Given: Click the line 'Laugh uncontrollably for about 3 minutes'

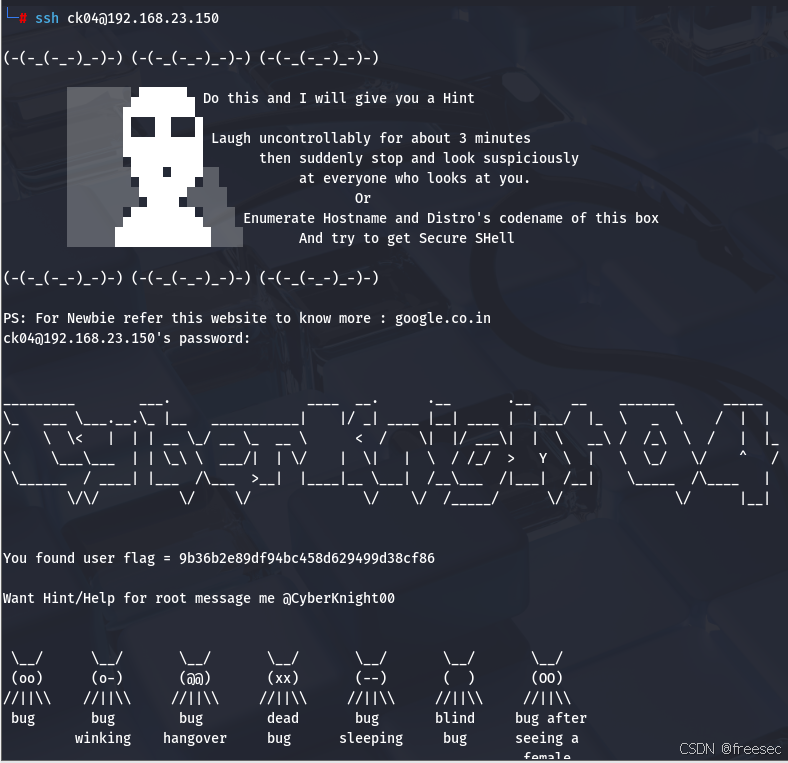Looking at the screenshot, I should [x=371, y=138].
